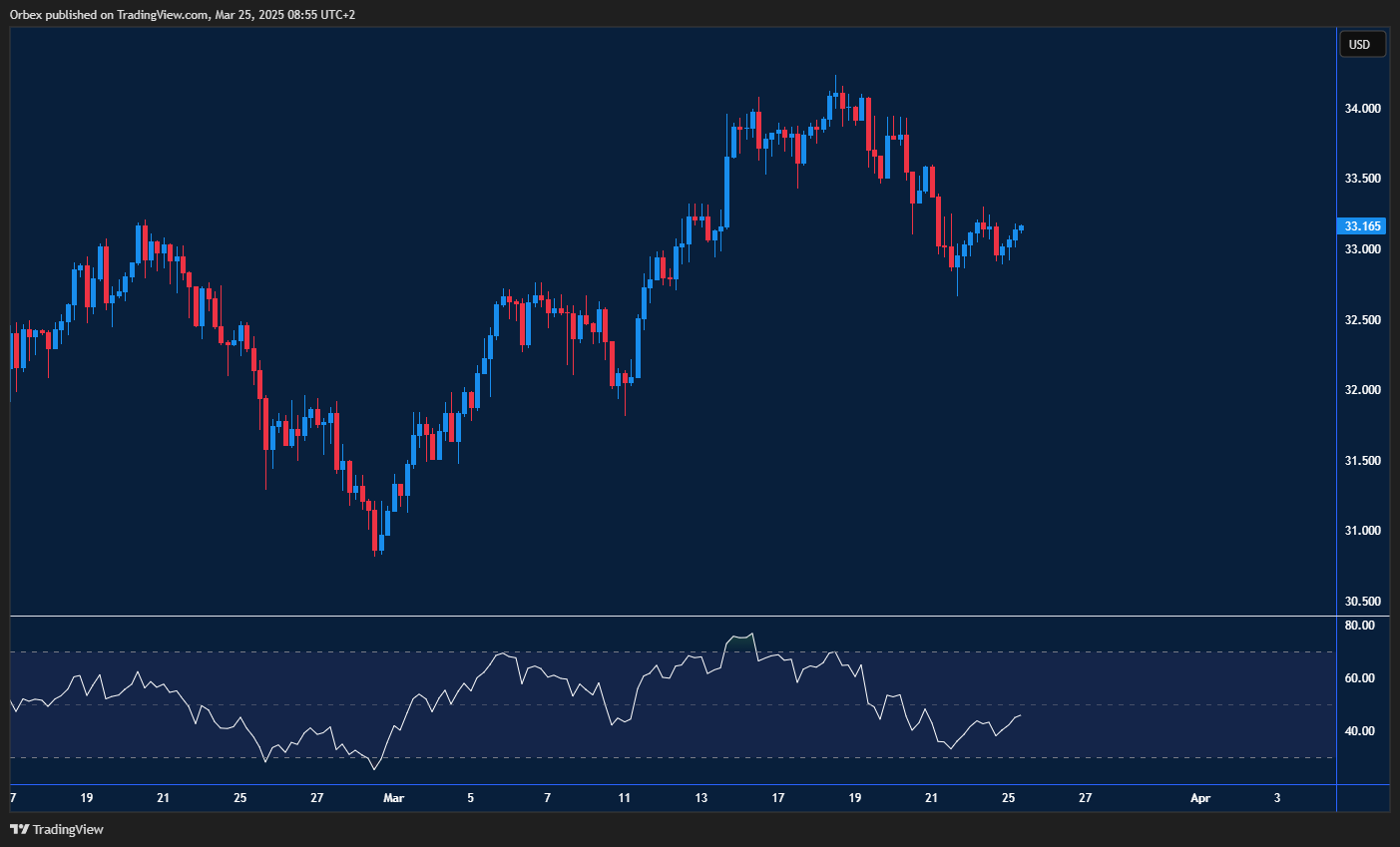
Task: Toggle the price scale highlight on 33.165
Action: [x=1361, y=226]
